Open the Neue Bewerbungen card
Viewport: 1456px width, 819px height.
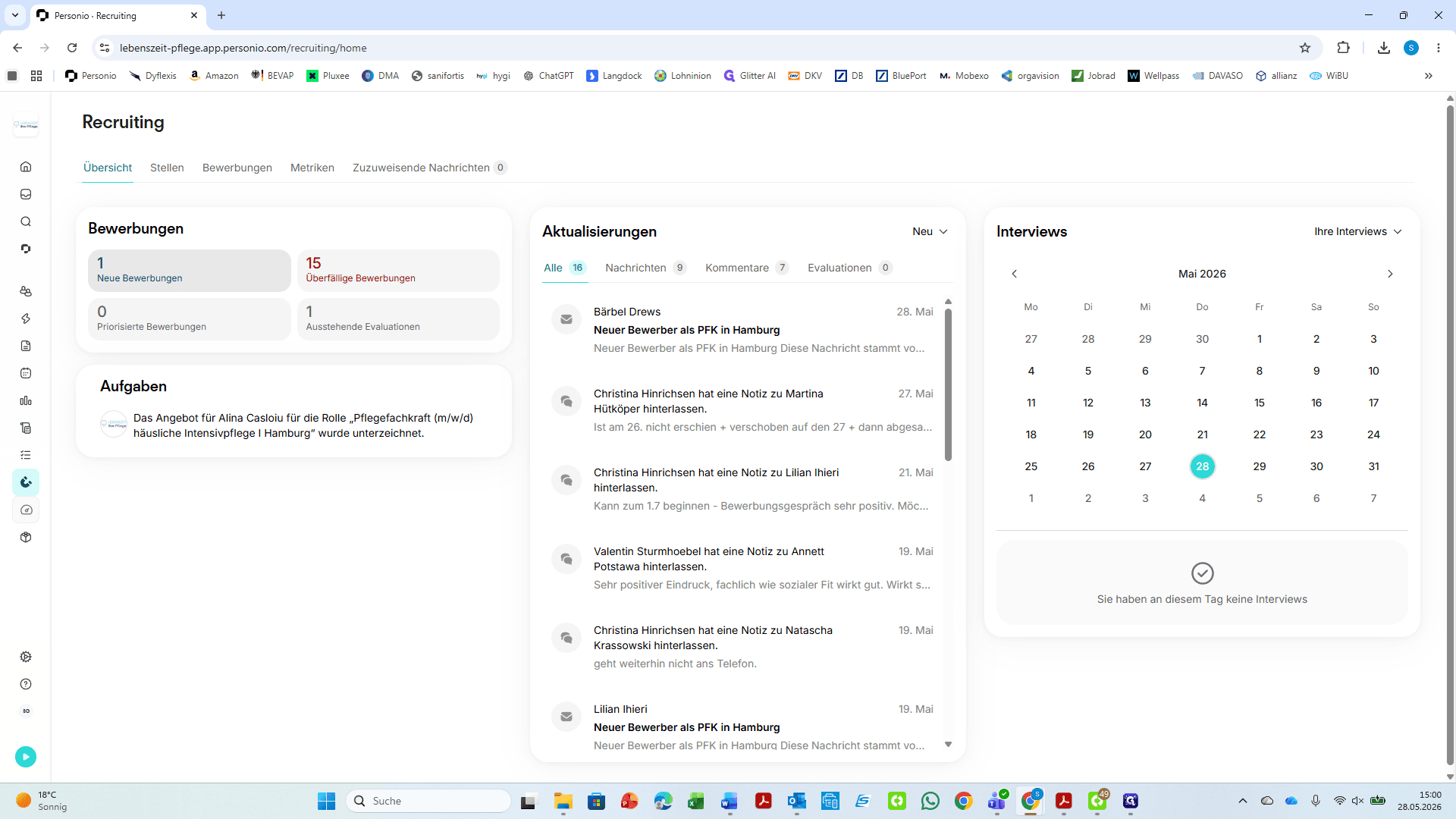pos(190,271)
